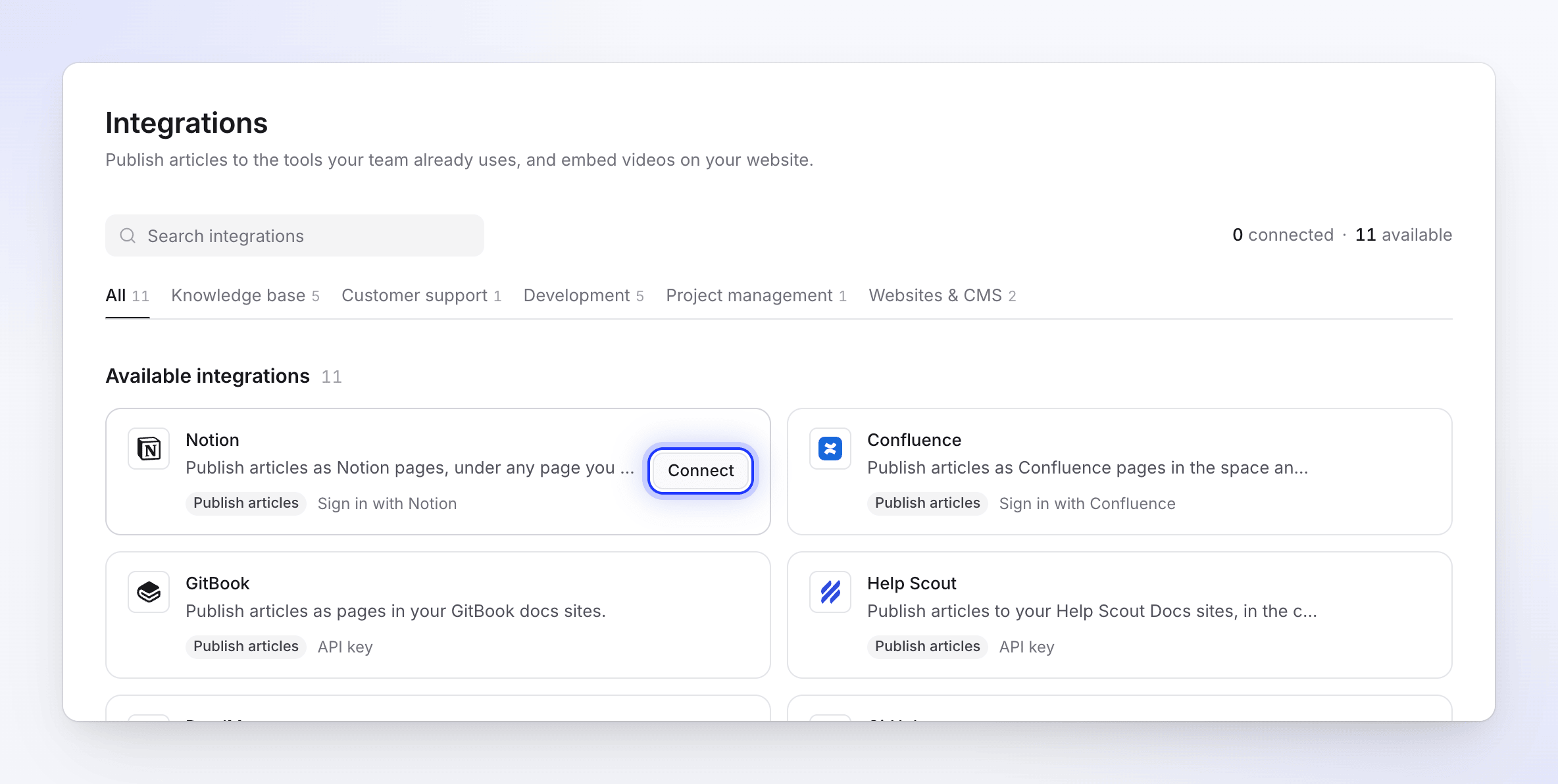Open the Project management tab
The width and height of the screenshot is (1558, 784).
(x=757, y=296)
